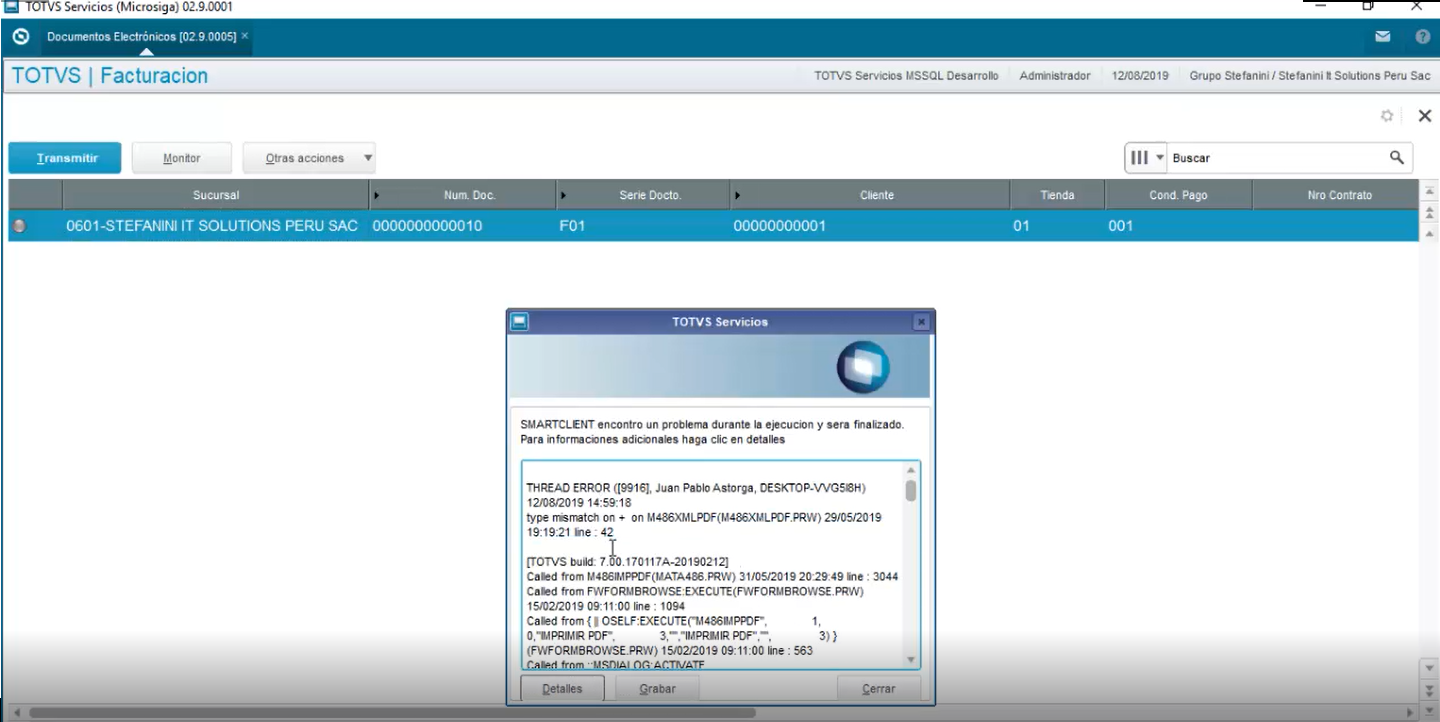Click the Tienda column header
The image size is (1440, 722).
pyautogui.click(x=1057, y=195)
